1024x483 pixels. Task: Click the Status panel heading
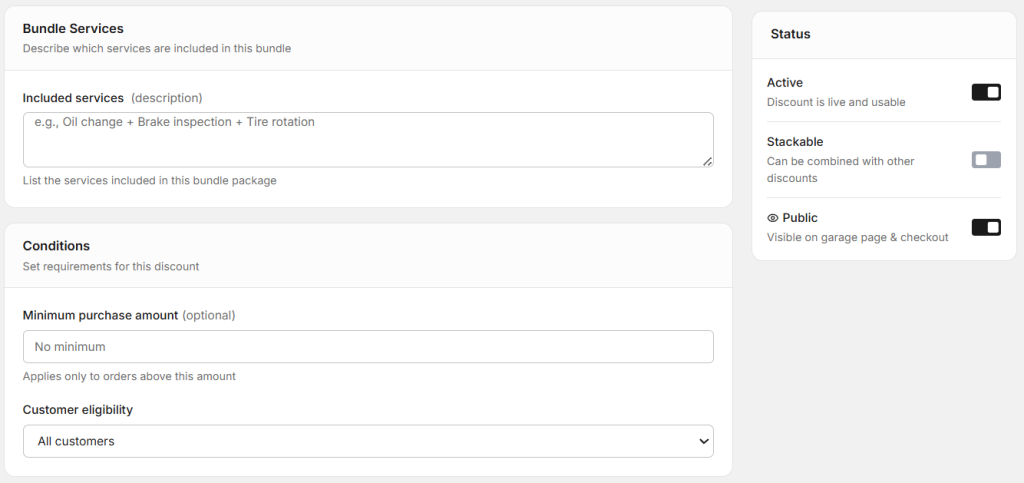[790, 34]
